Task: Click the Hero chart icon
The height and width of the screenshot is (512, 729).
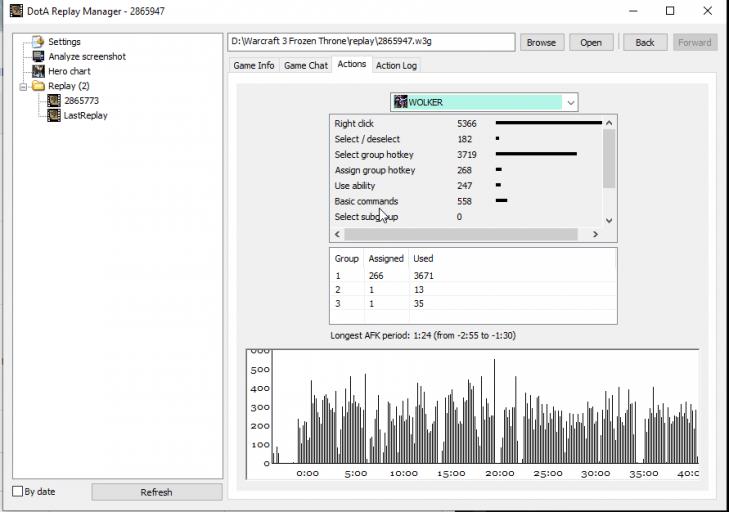Action: click(38, 71)
